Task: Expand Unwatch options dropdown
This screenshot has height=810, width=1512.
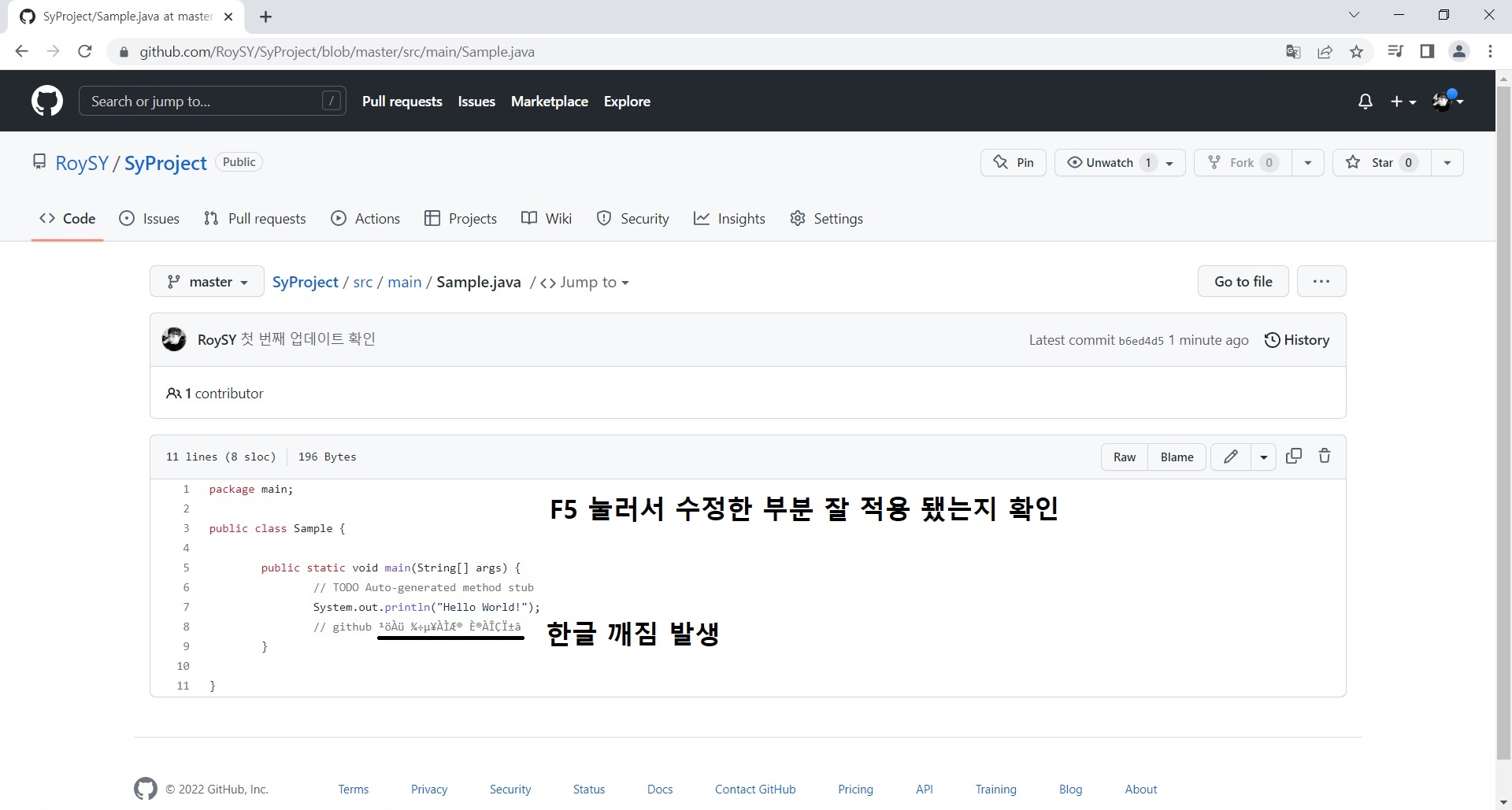Action: [x=1170, y=163]
